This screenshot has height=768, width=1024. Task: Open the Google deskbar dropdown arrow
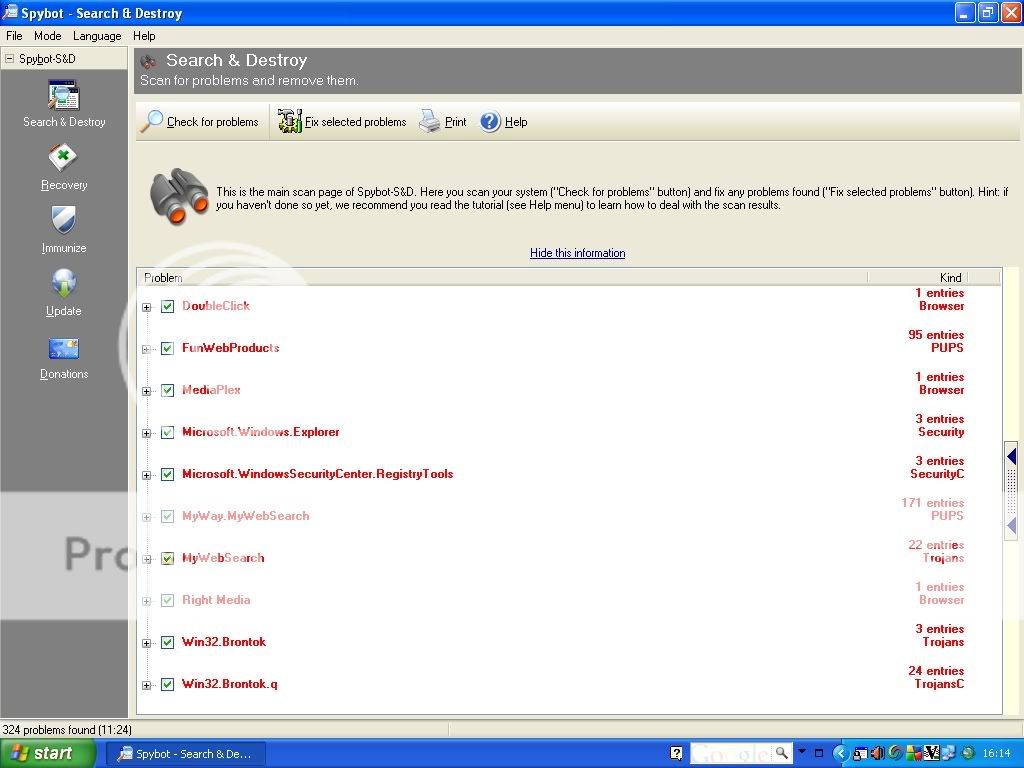coord(802,752)
